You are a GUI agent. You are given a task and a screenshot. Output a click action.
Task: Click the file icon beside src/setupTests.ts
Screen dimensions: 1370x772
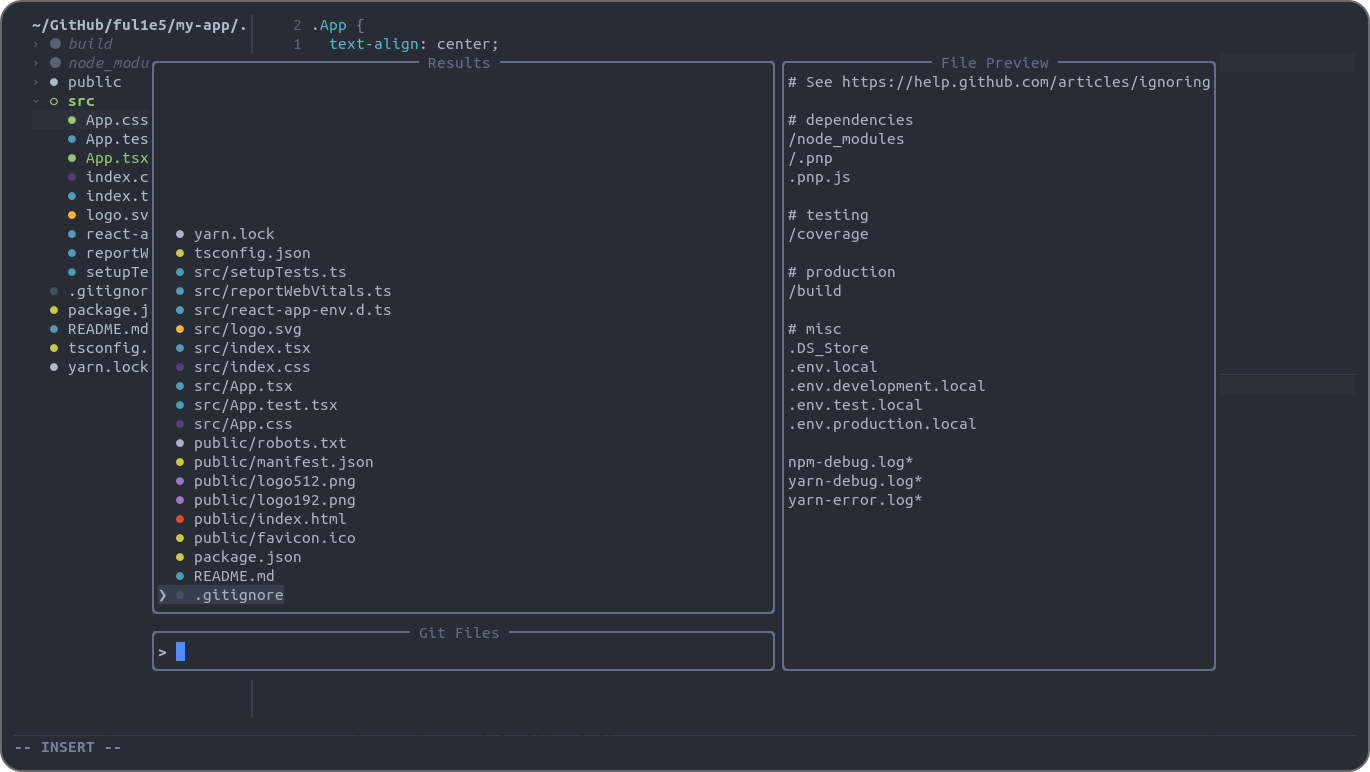180,272
